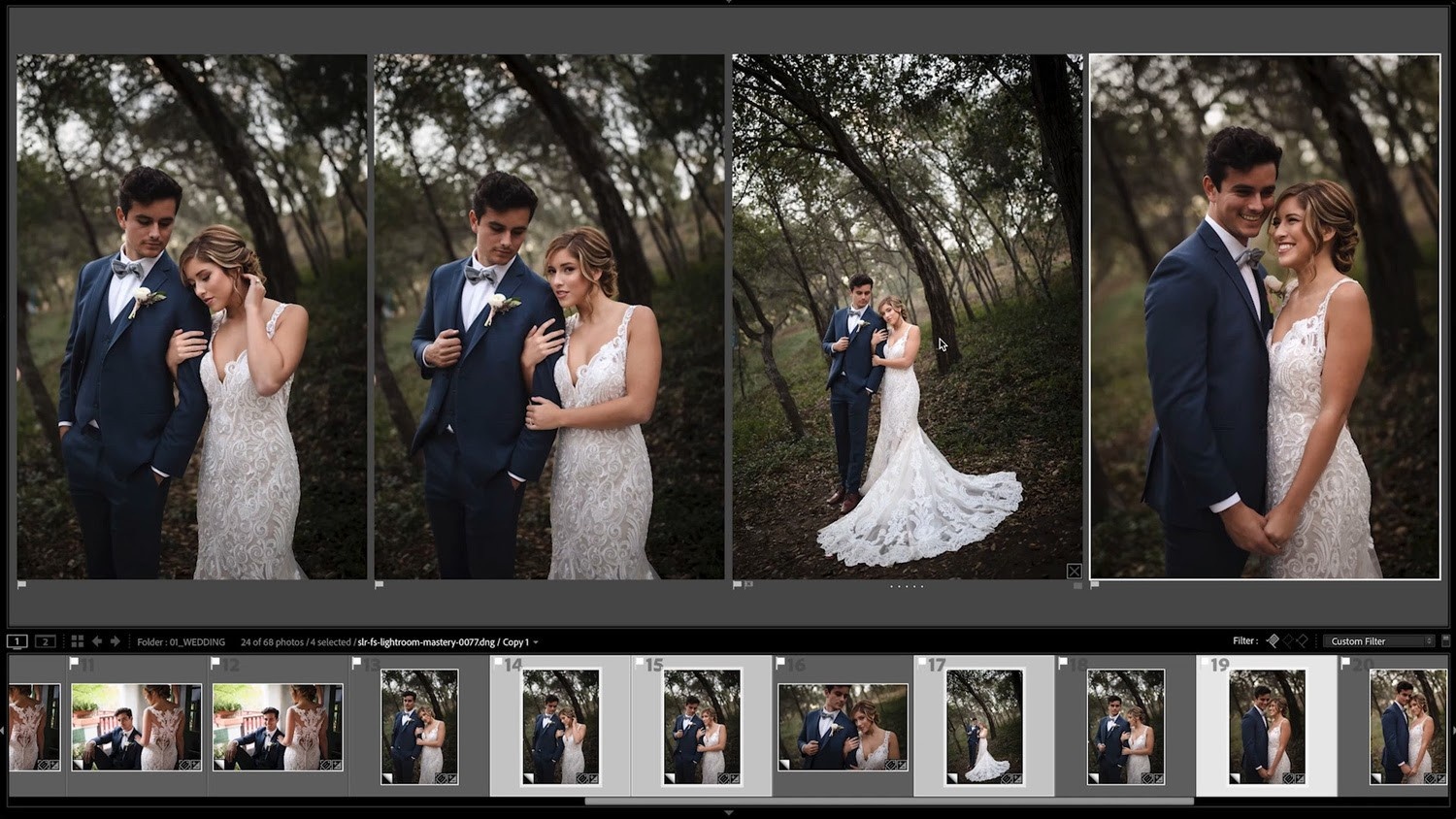Image resolution: width=1456 pixels, height=819 pixels.
Task: Select the full-length gown survey photo
Action: (x=908, y=316)
